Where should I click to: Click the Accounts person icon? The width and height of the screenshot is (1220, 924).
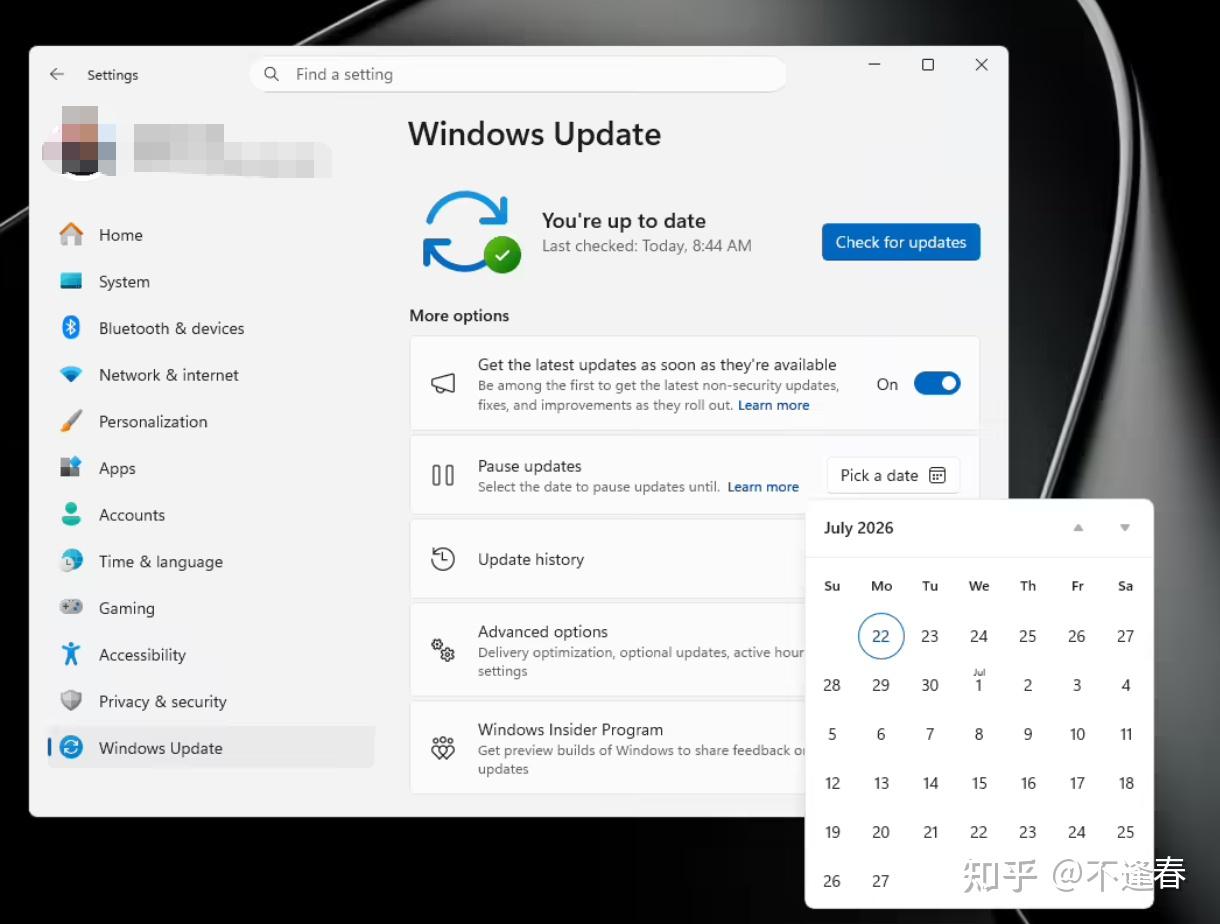(71, 514)
